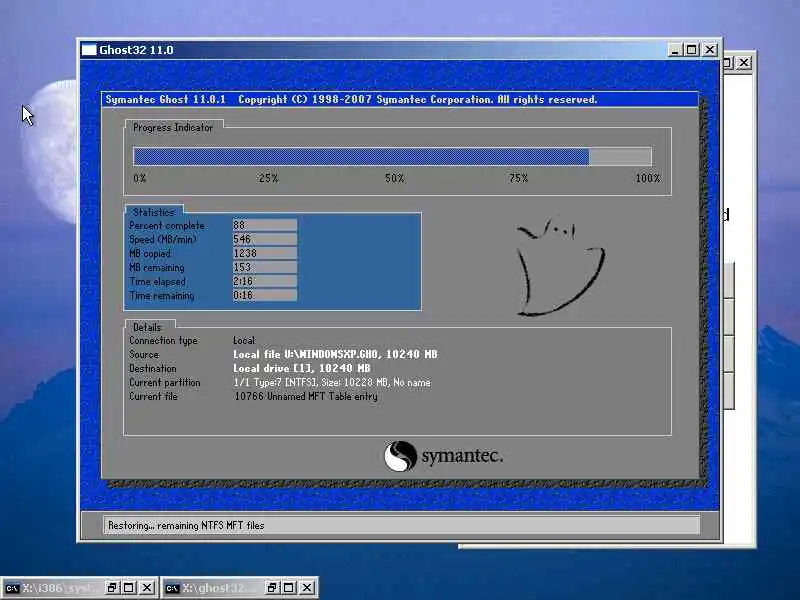Image resolution: width=800 pixels, height=600 pixels.
Task: Close the X:\ghost32 minimized window
Action: click(x=307, y=588)
